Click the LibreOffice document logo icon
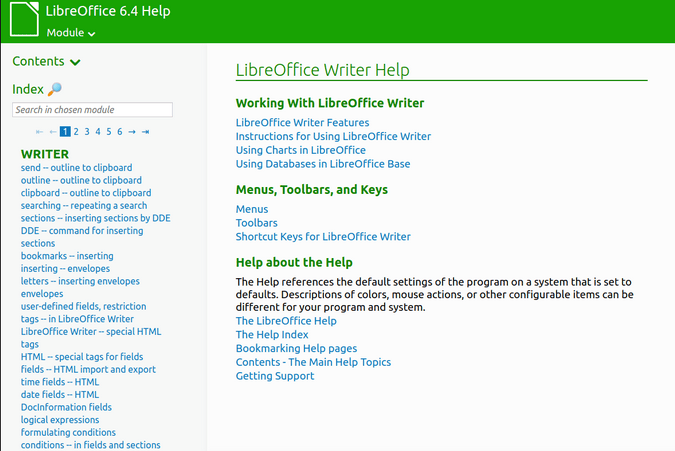This screenshot has height=451, width=675. click(x=27, y=20)
